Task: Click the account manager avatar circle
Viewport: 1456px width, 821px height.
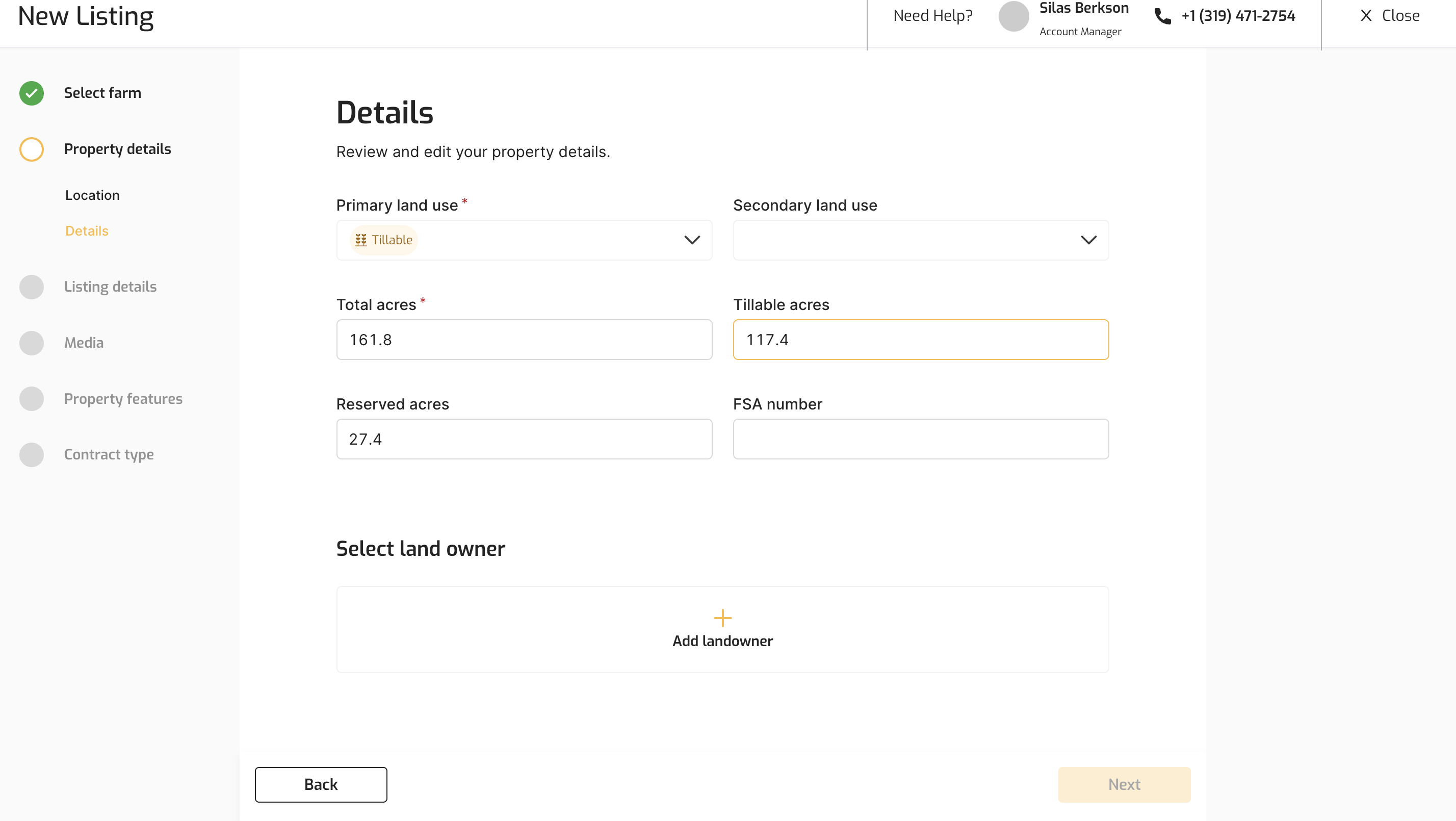Action: point(1013,16)
